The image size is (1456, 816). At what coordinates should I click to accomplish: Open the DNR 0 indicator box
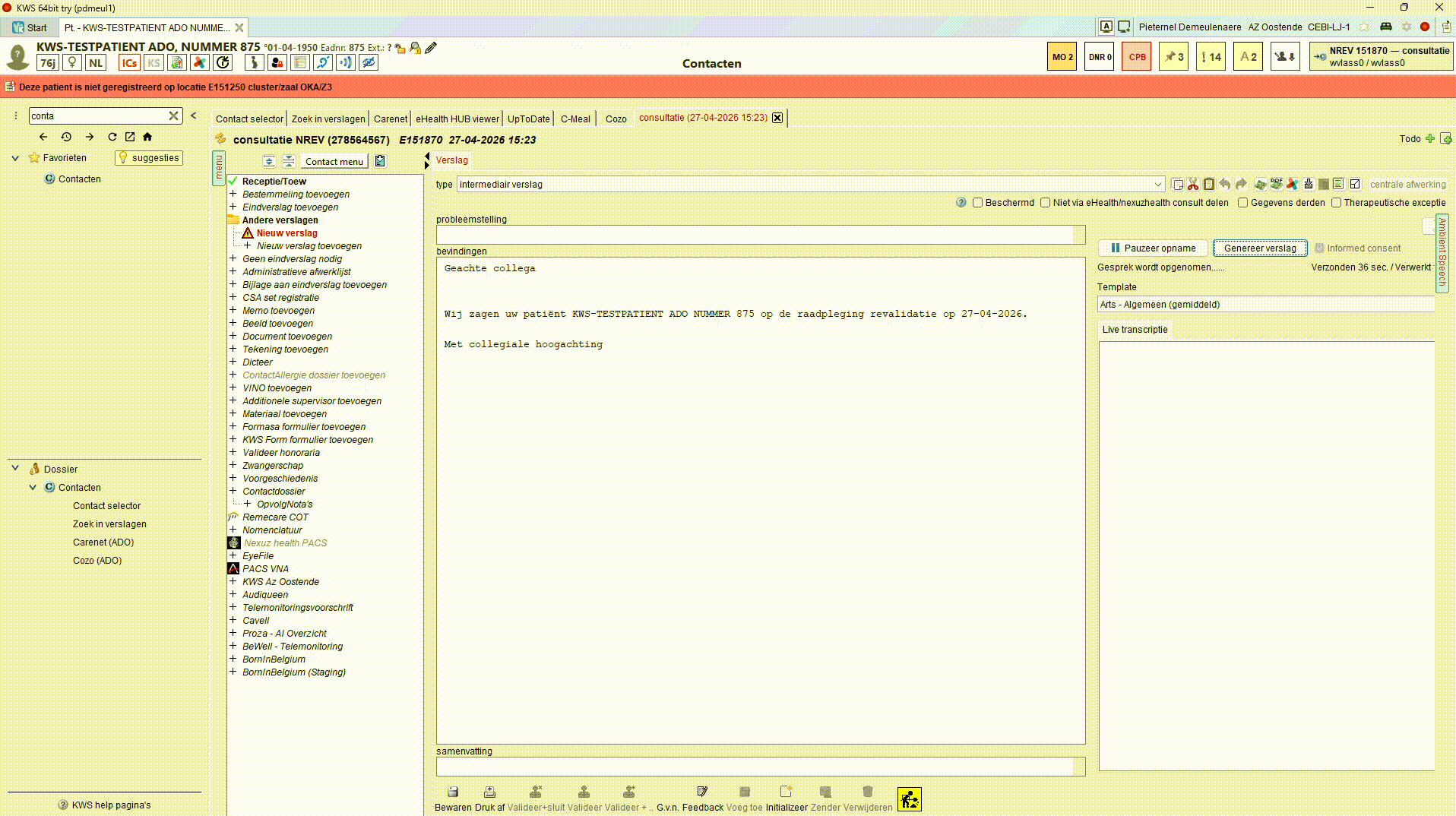pyautogui.click(x=1099, y=57)
